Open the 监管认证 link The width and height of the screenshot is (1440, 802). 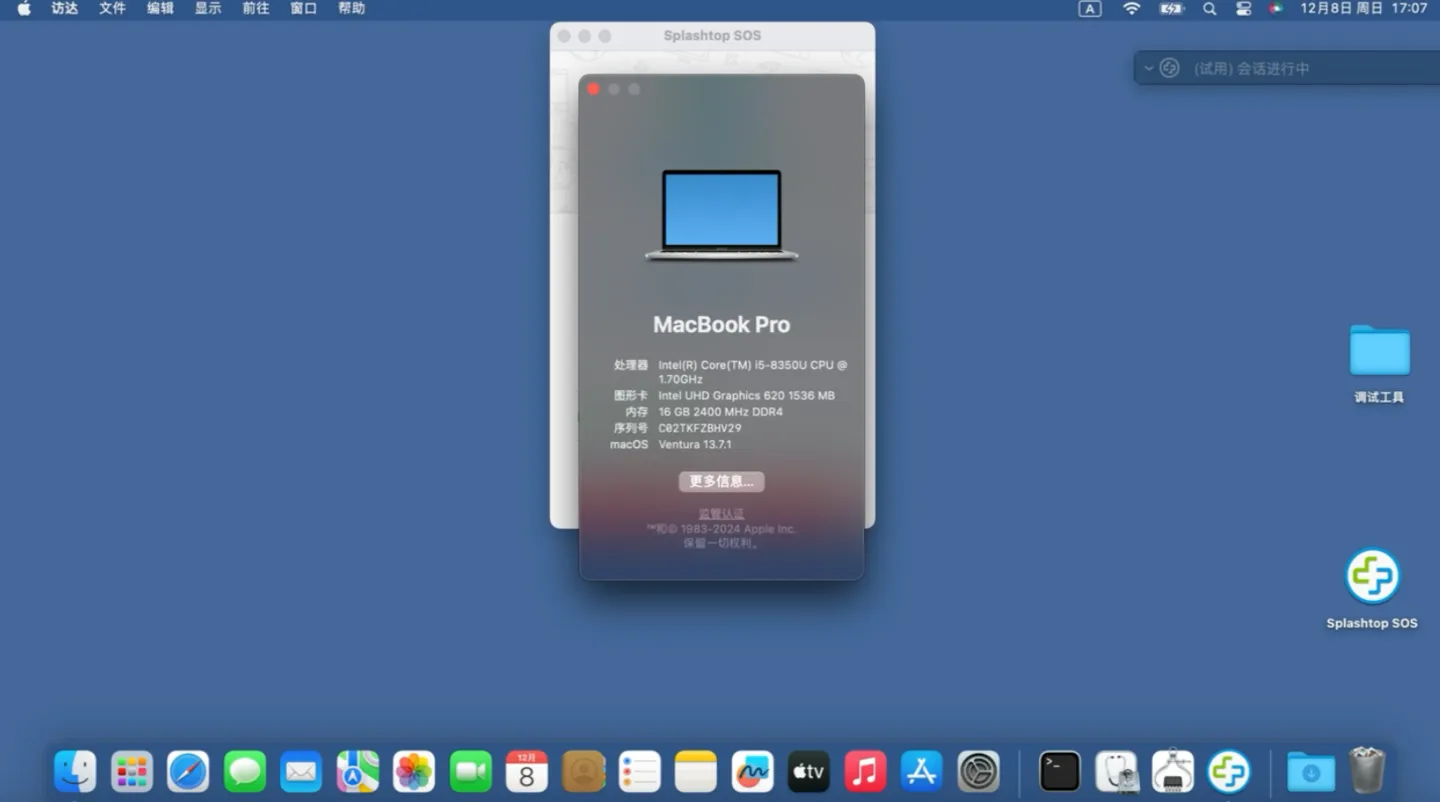pos(721,513)
